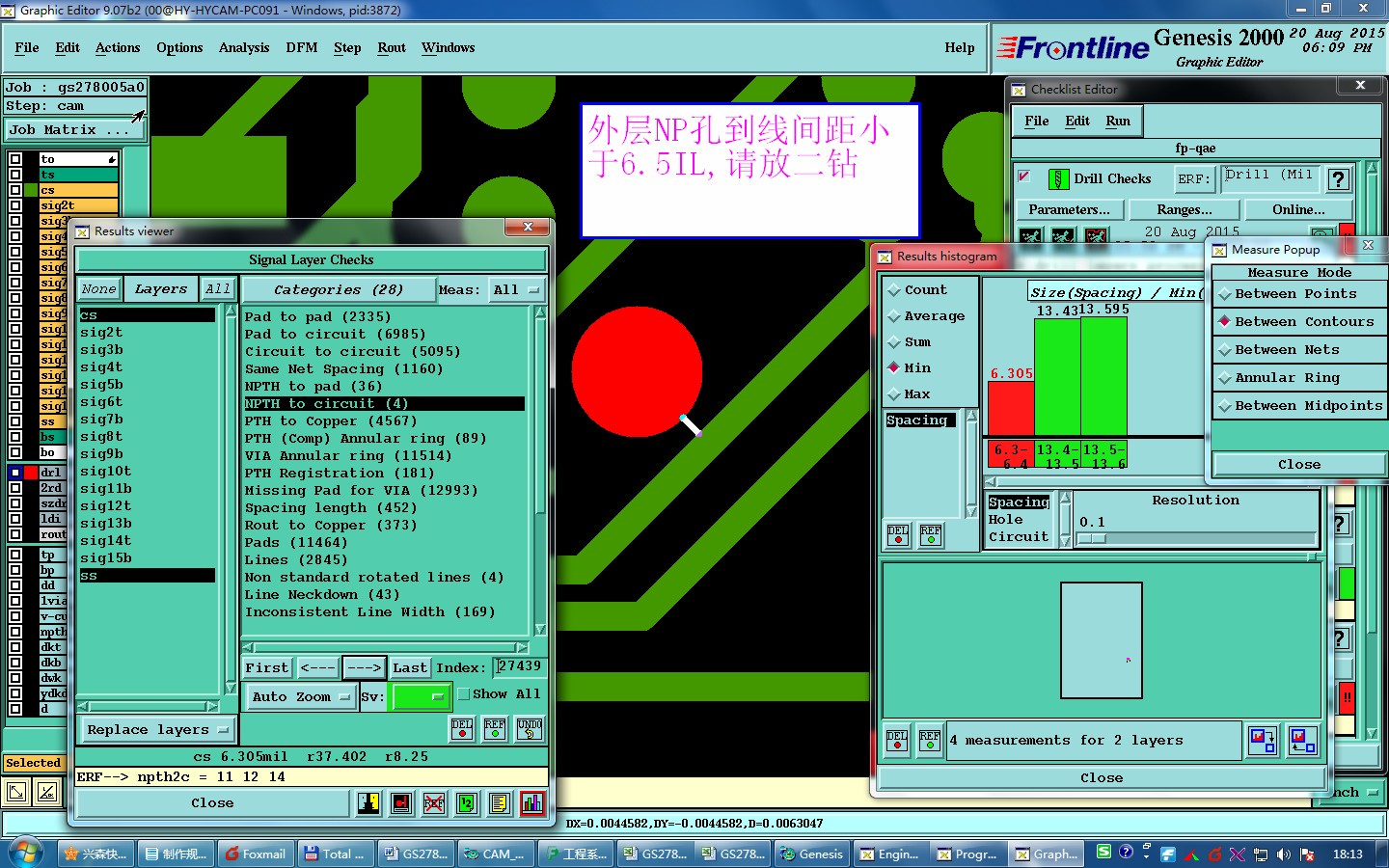
Task: Click the first run-check running man icon
Action: click(1031, 235)
